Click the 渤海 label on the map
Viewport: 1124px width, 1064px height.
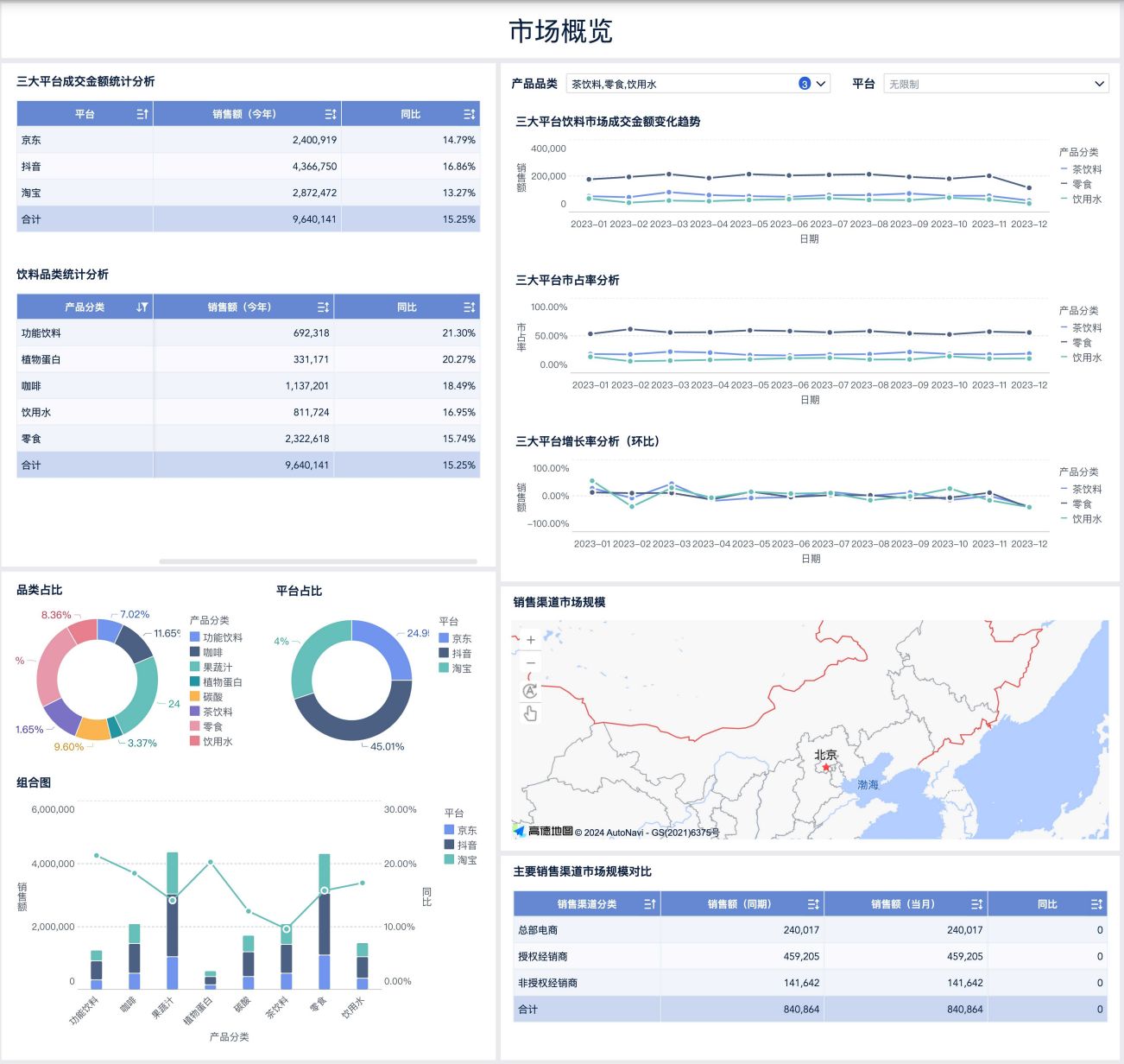pyautogui.click(x=868, y=785)
